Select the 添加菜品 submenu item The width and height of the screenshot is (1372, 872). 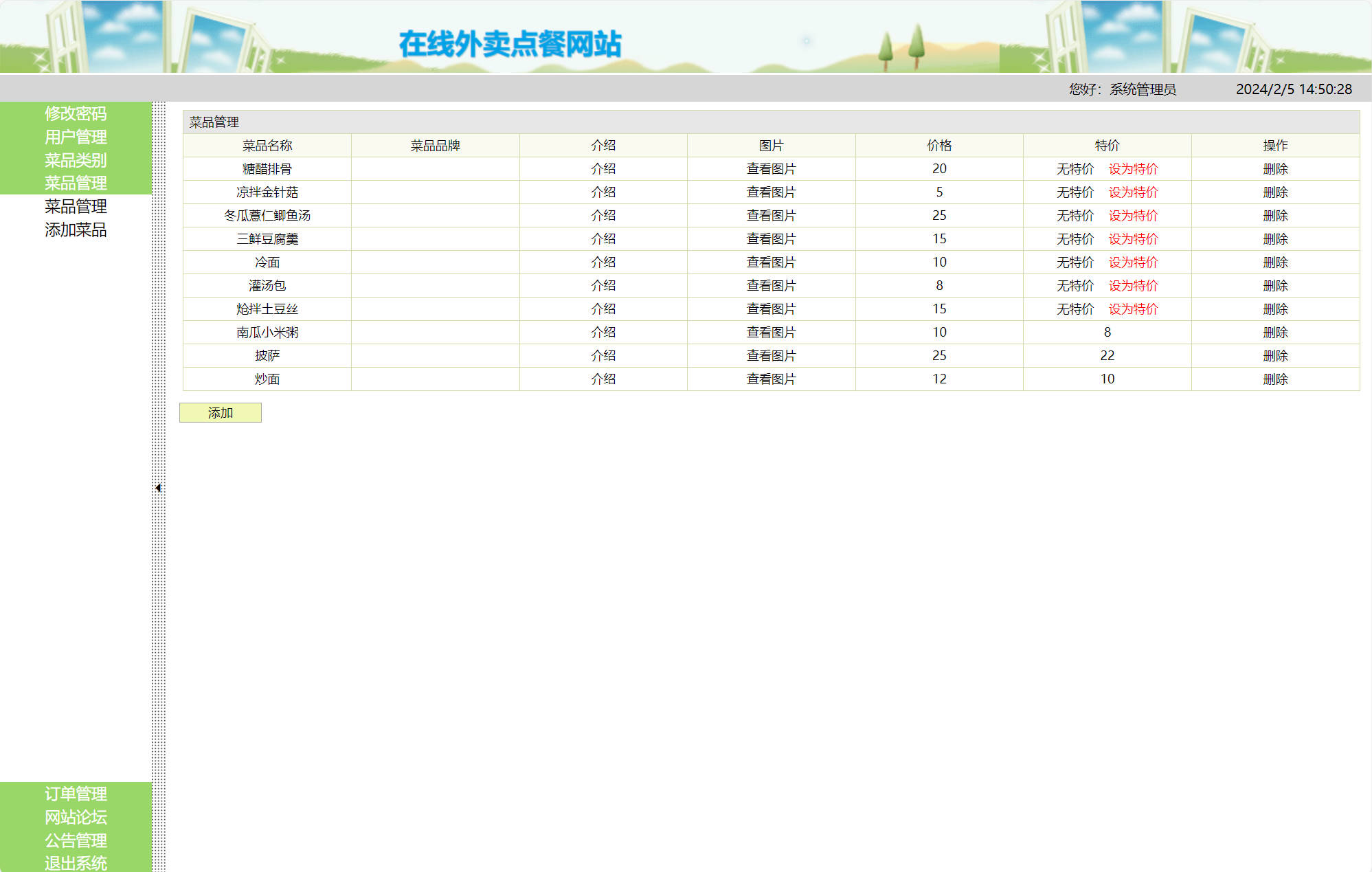click(76, 230)
